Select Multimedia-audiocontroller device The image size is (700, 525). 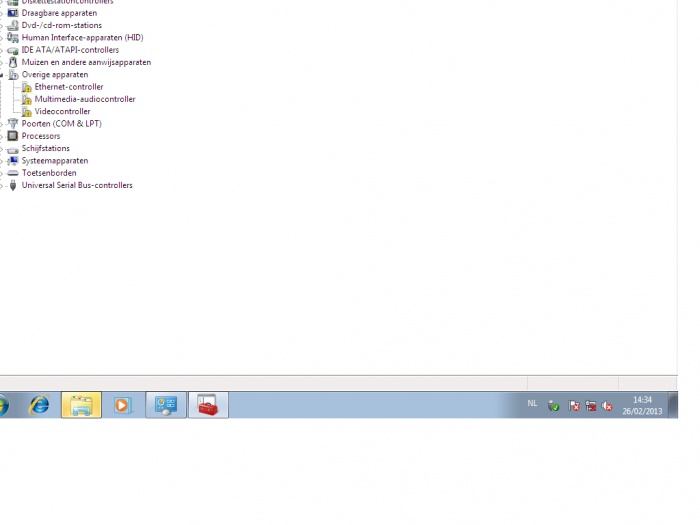[x=85, y=99]
